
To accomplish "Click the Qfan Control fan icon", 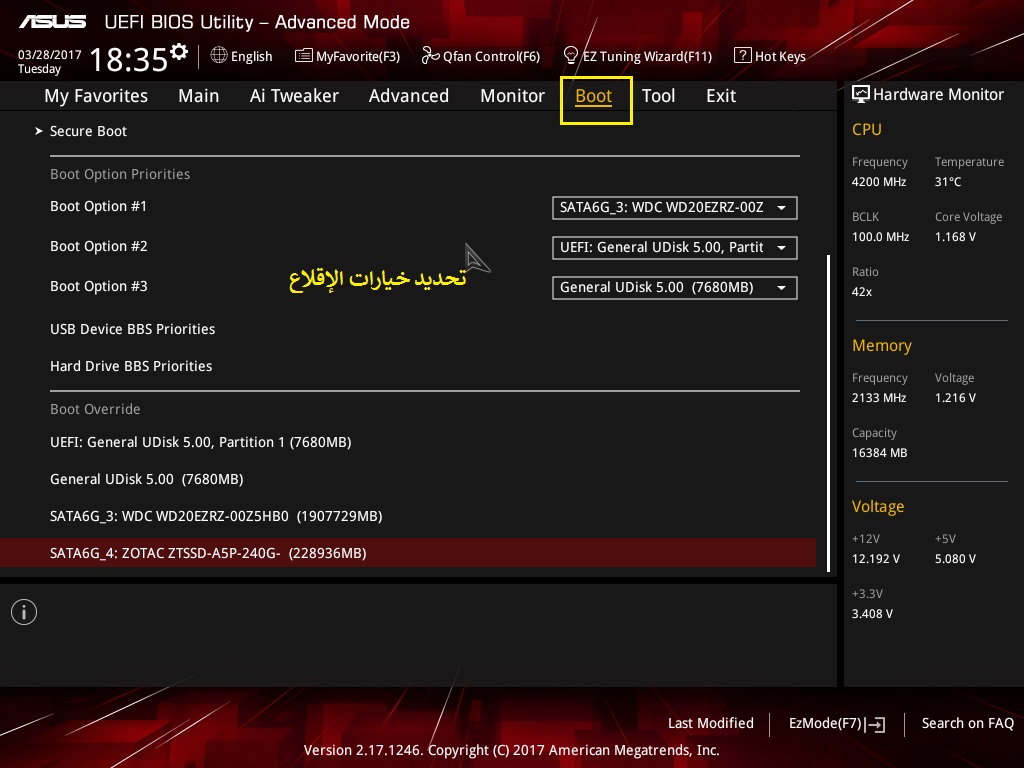I will pyautogui.click(x=430, y=56).
